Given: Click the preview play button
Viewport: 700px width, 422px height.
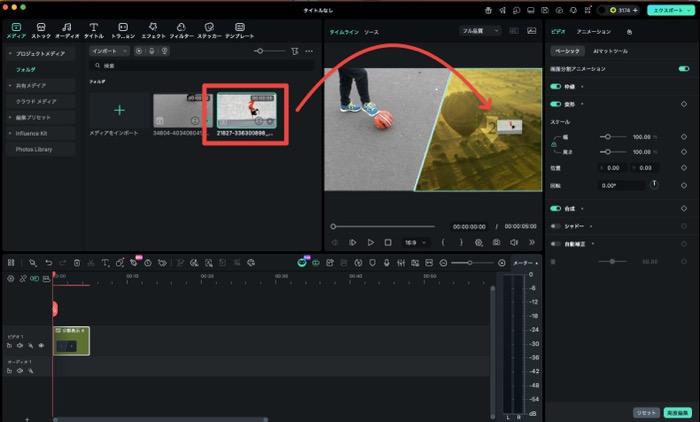Looking at the screenshot, I should point(371,242).
